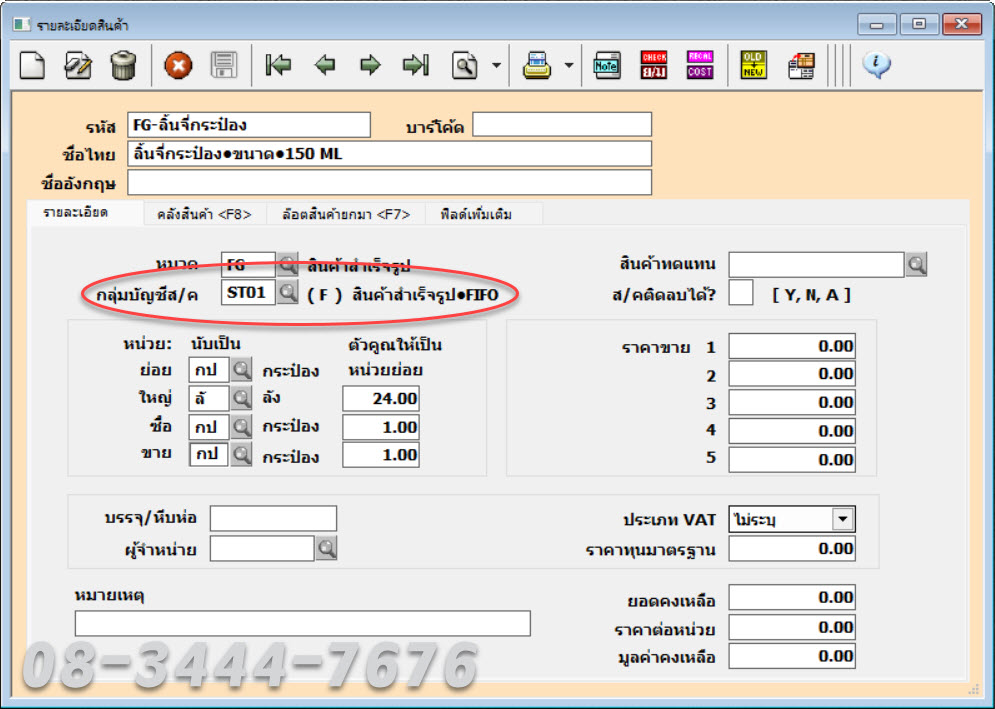This screenshot has height=709, width=995.
Task: Click the สินค้าทดแทน input field
Action: (x=816, y=264)
